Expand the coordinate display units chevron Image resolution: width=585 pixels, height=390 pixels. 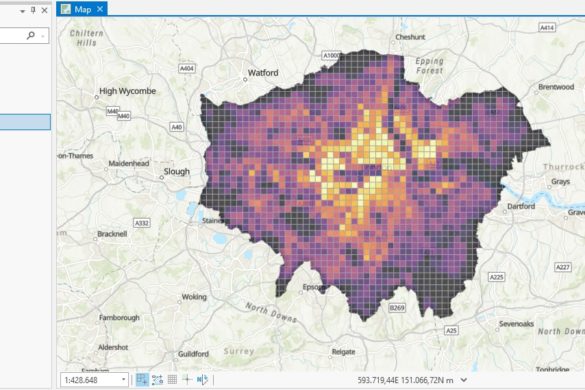pyautogui.click(x=464, y=380)
